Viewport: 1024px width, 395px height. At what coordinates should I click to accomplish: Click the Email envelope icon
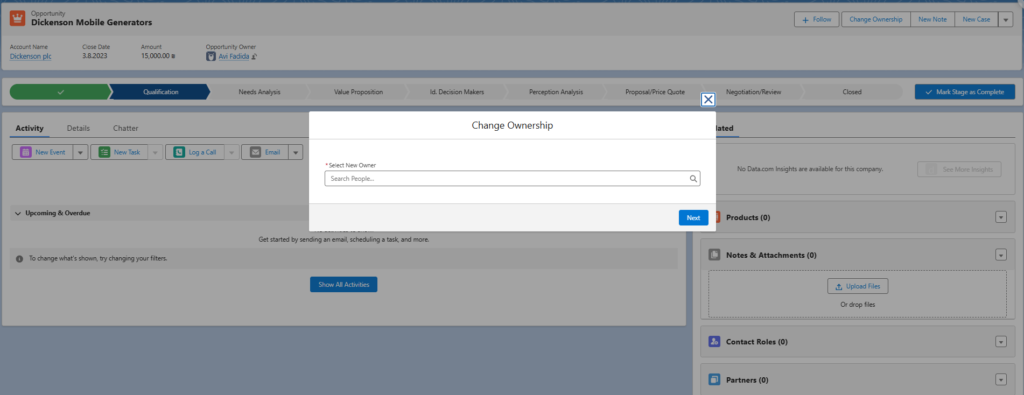[x=255, y=152]
